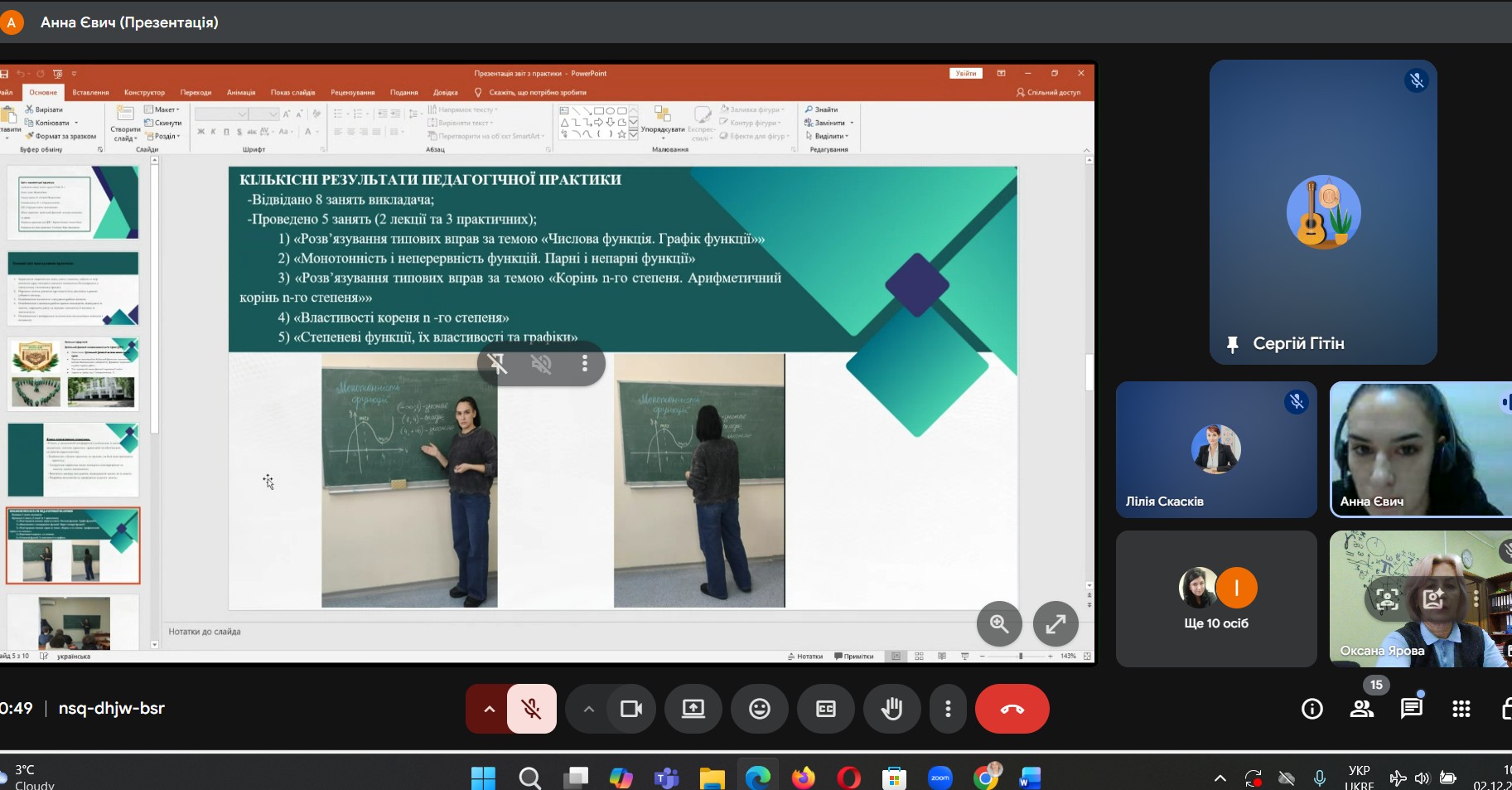Toggle the camera on or off

(x=631, y=709)
